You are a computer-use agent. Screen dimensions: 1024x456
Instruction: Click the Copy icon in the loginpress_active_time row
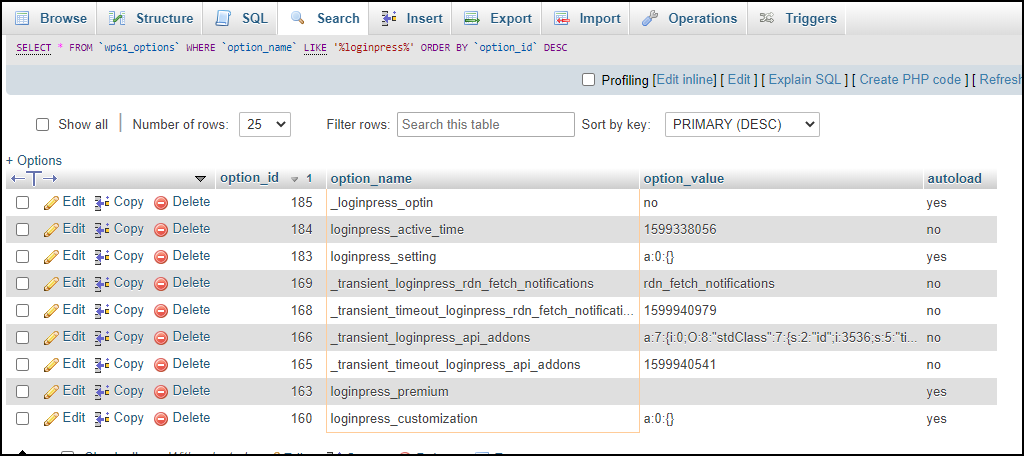(102, 229)
